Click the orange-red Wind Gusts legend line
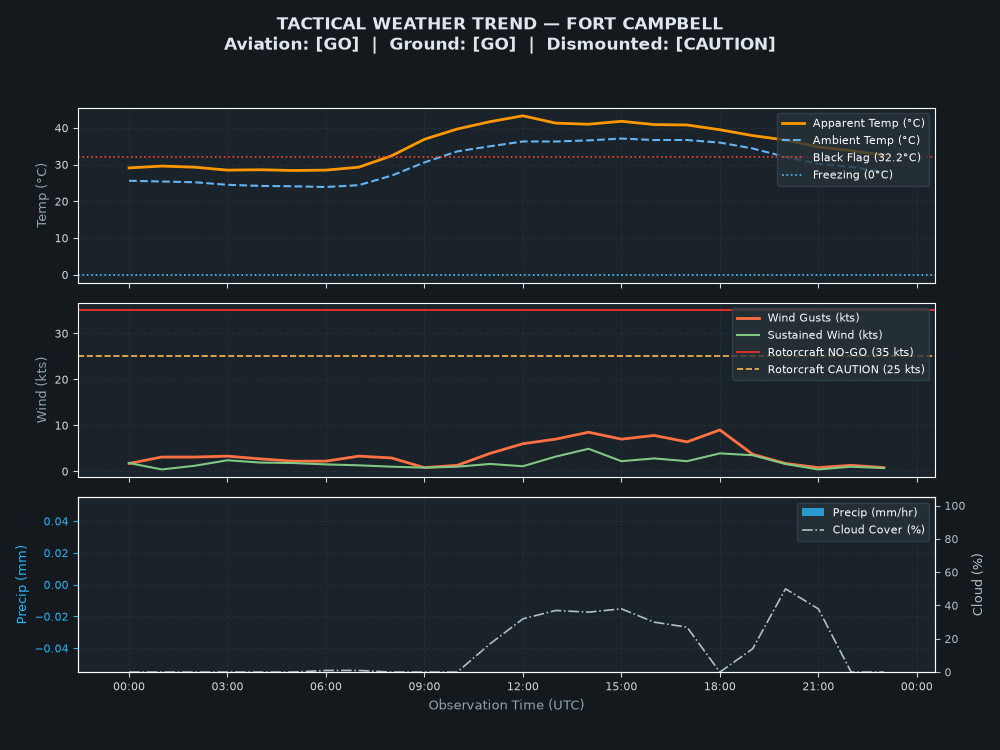 pyautogui.click(x=748, y=318)
